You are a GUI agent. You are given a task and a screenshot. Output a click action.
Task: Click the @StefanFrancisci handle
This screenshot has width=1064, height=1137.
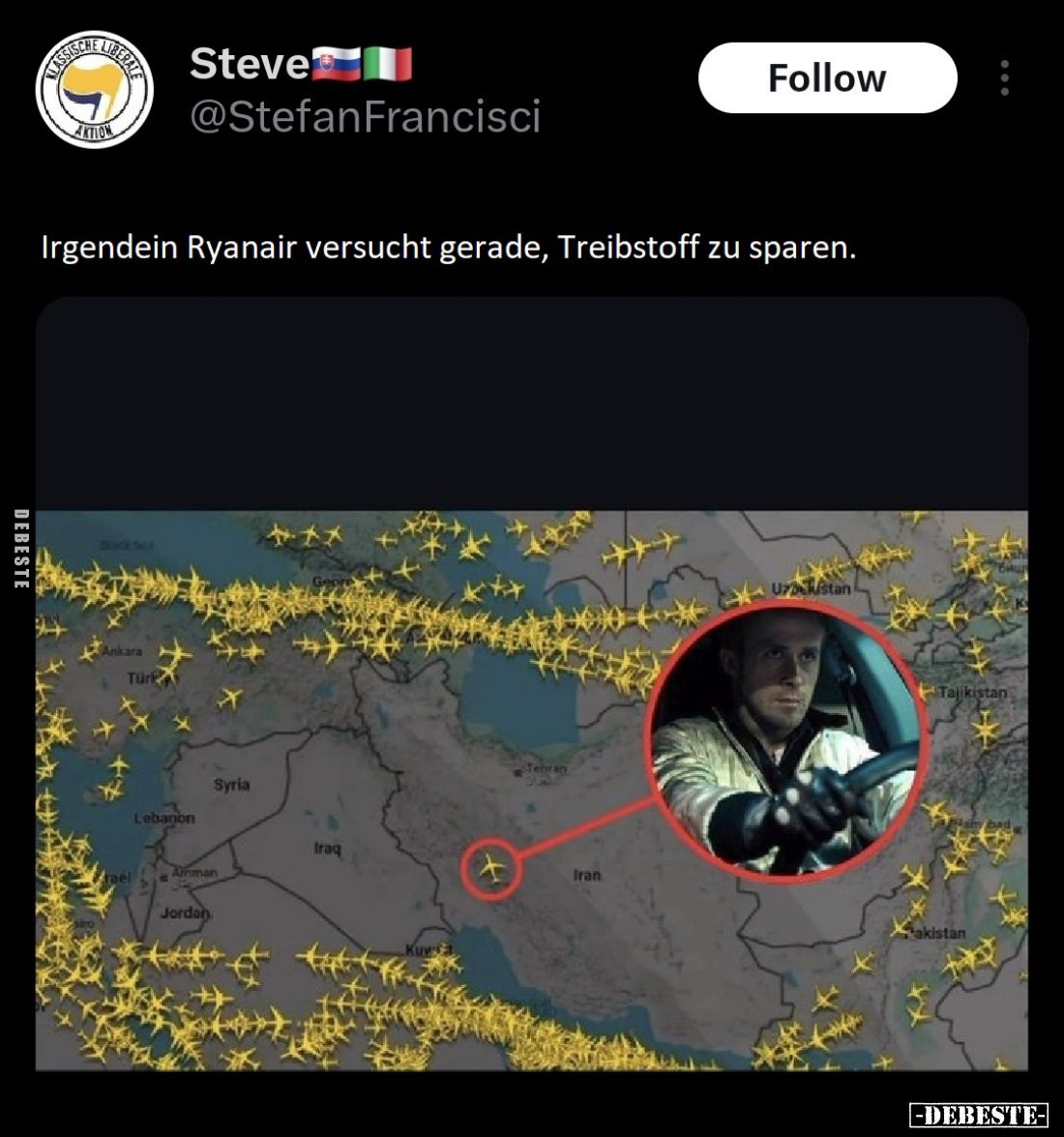366,116
